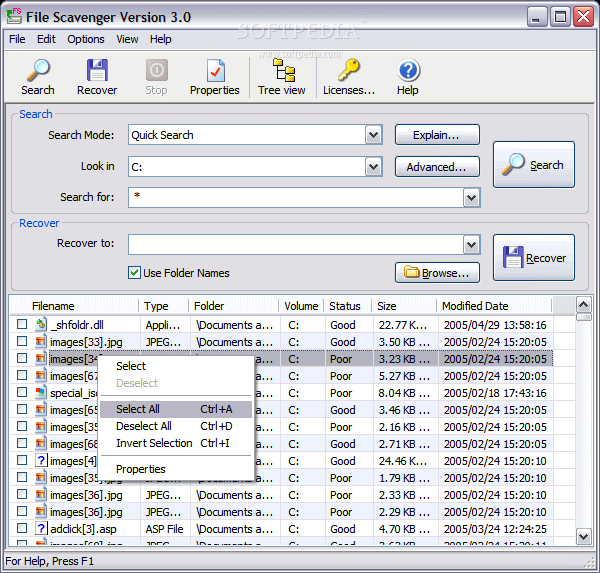Expand the Look in drive dropdown
The width and height of the screenshot is (600, 573).
[x=373, y=167]
